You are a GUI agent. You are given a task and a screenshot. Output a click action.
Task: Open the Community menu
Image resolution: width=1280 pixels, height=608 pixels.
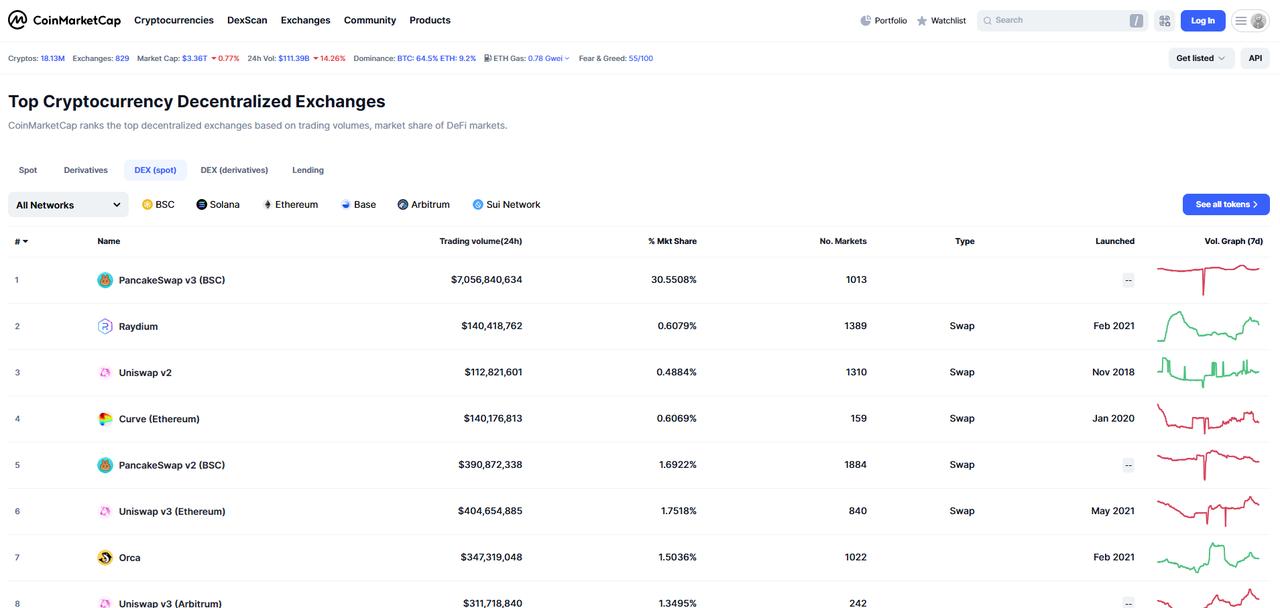pos(370,20)
